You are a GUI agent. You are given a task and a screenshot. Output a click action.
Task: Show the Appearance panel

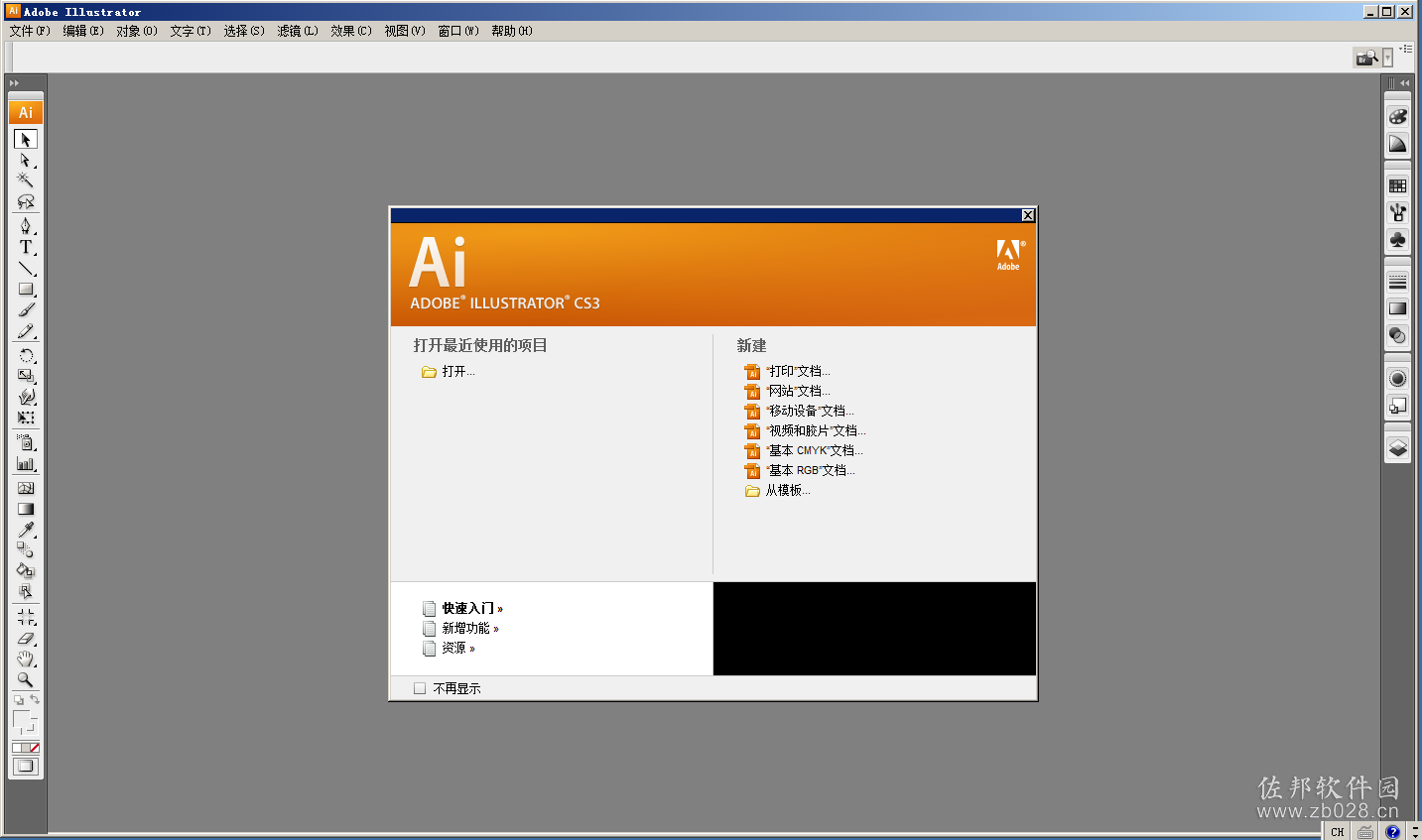tap(1397, 378)
